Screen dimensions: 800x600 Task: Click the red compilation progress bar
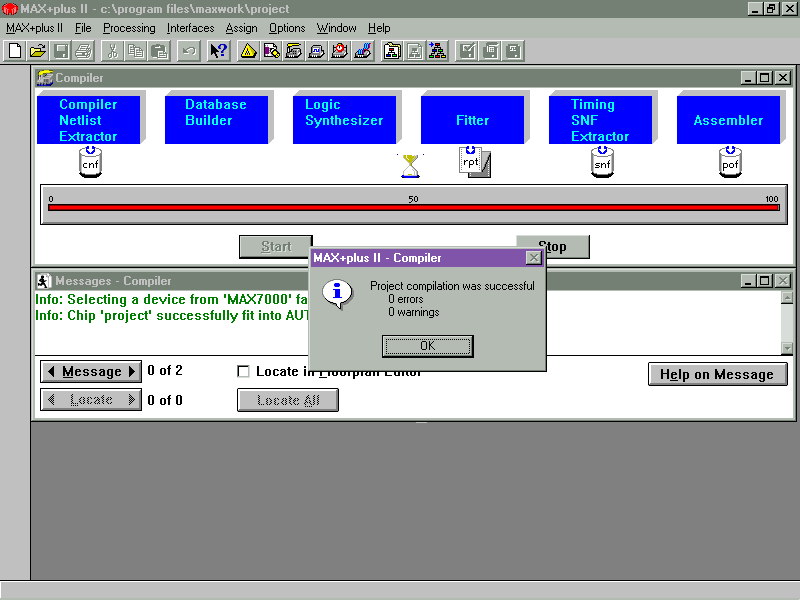414,208
